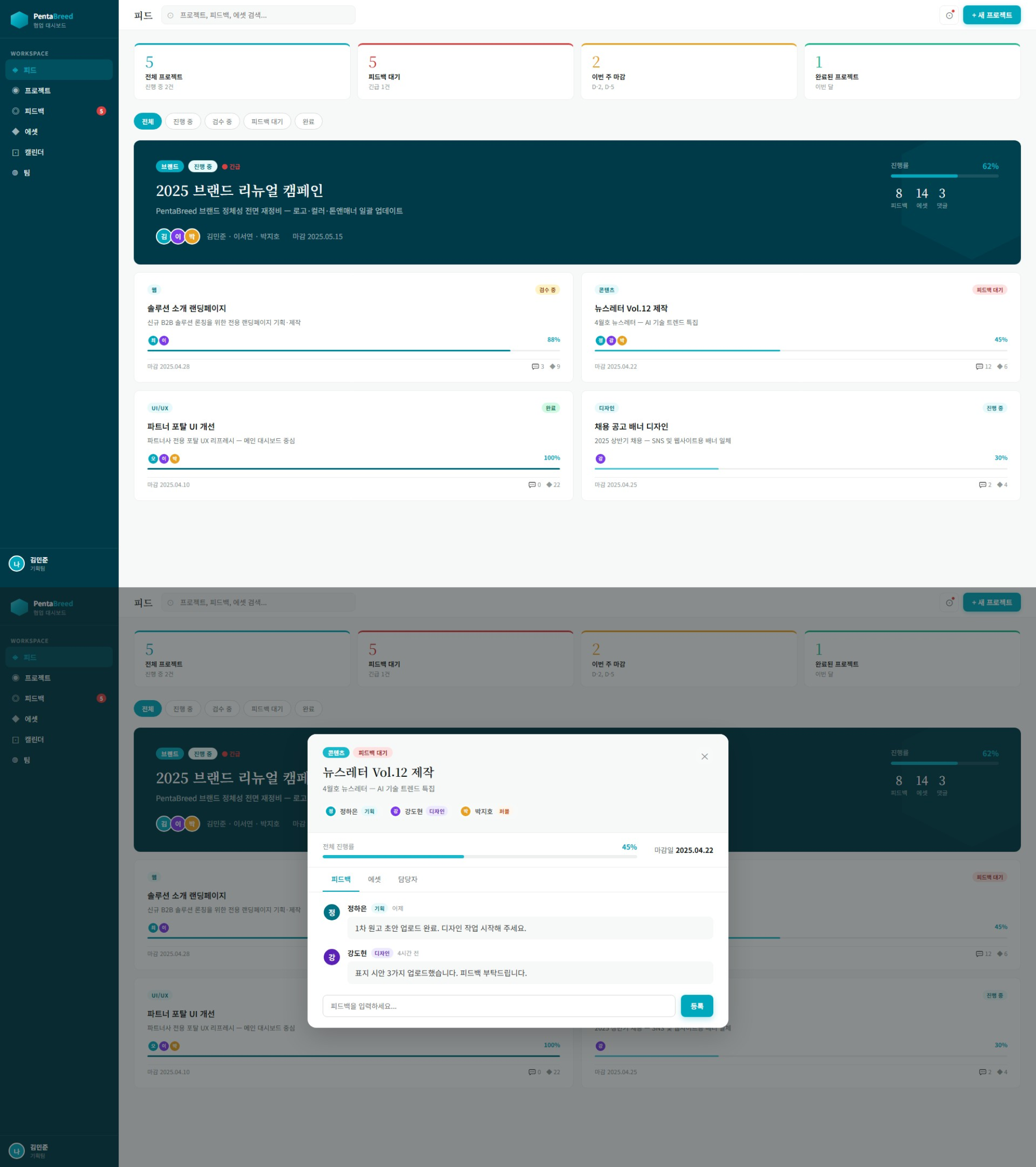The width and height of the screenshot is (1036, 1167).
Task: Click the notification icon with the red dot
Action: point(948,16)
